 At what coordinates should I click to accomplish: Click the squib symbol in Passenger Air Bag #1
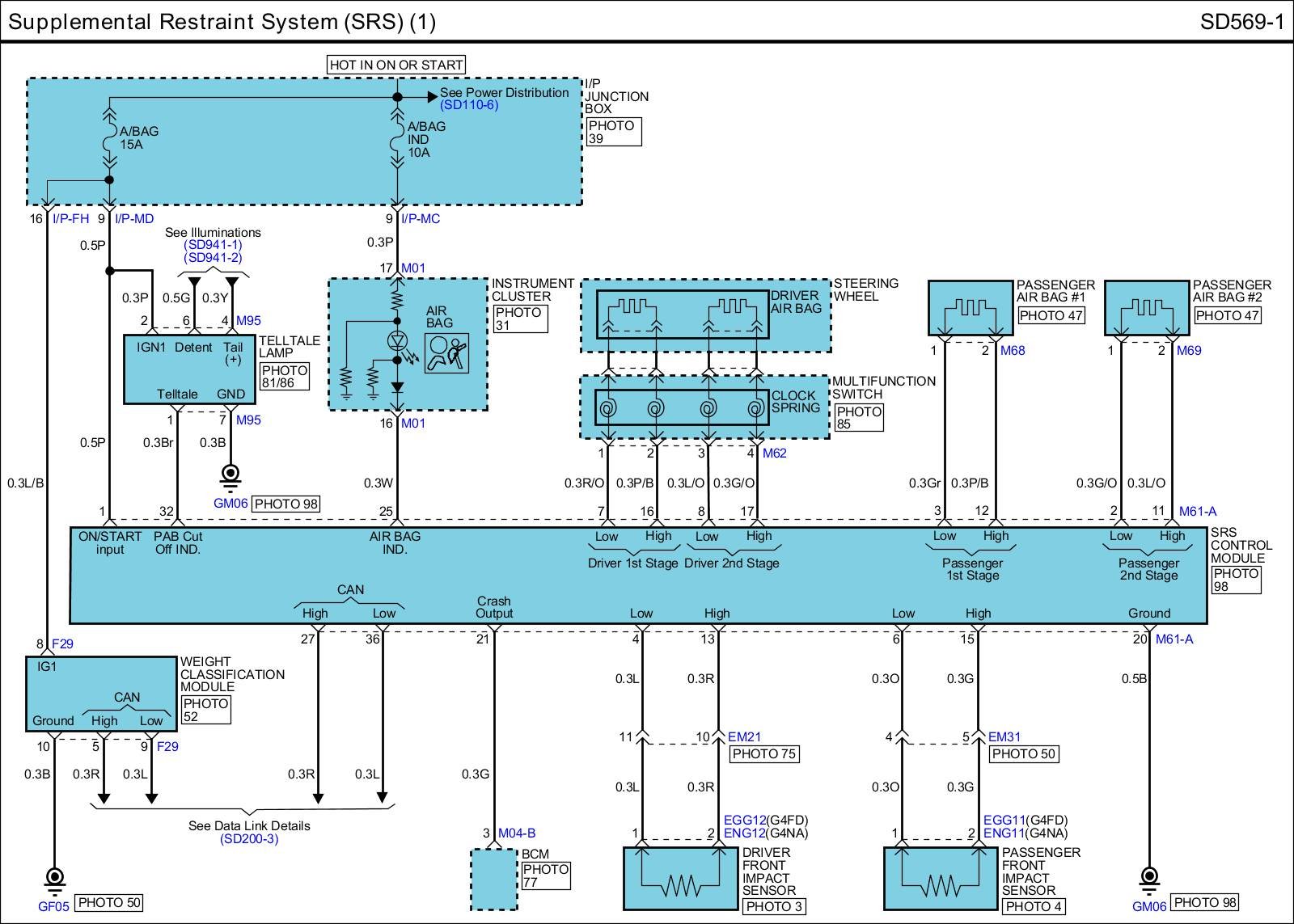coord(970,308)
